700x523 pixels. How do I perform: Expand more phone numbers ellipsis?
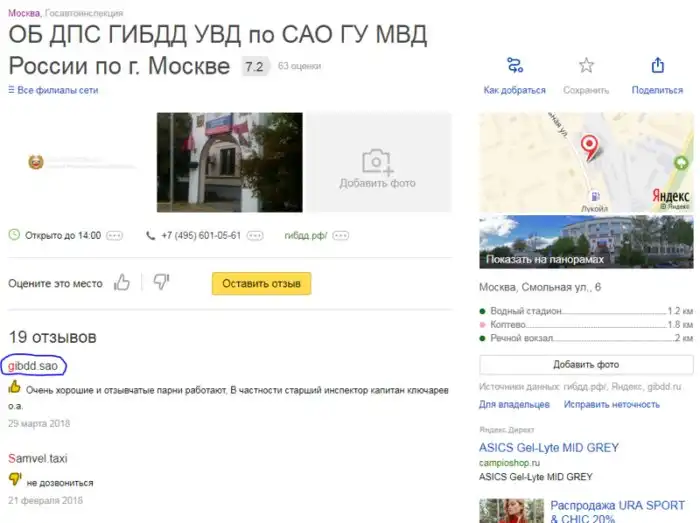pos(255,236)
